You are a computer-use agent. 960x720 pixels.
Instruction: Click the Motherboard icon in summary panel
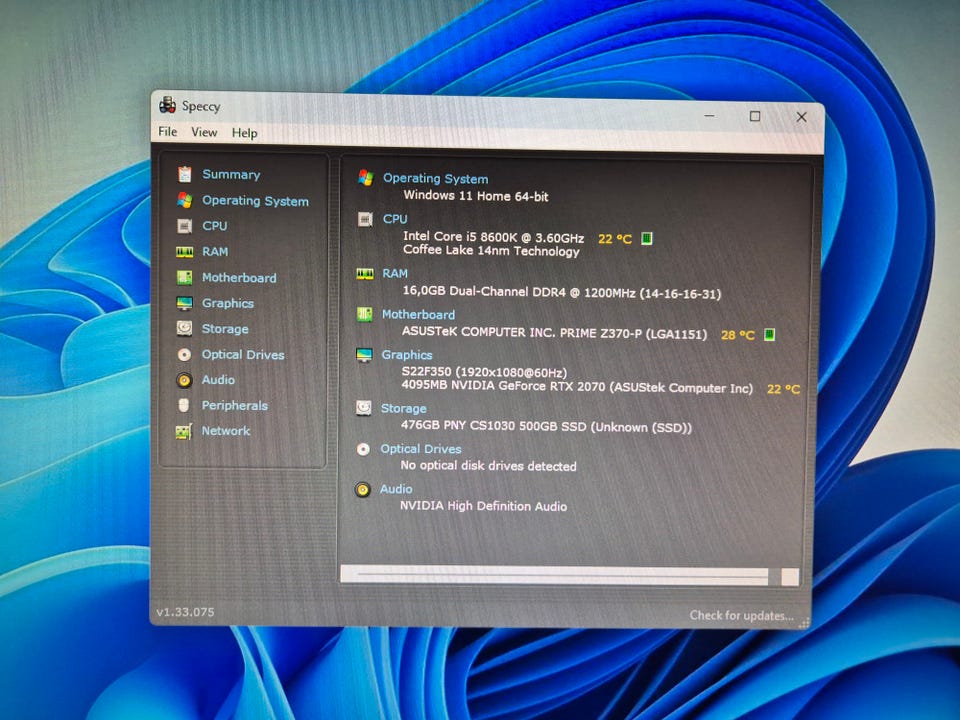click(x=364, y=314)
